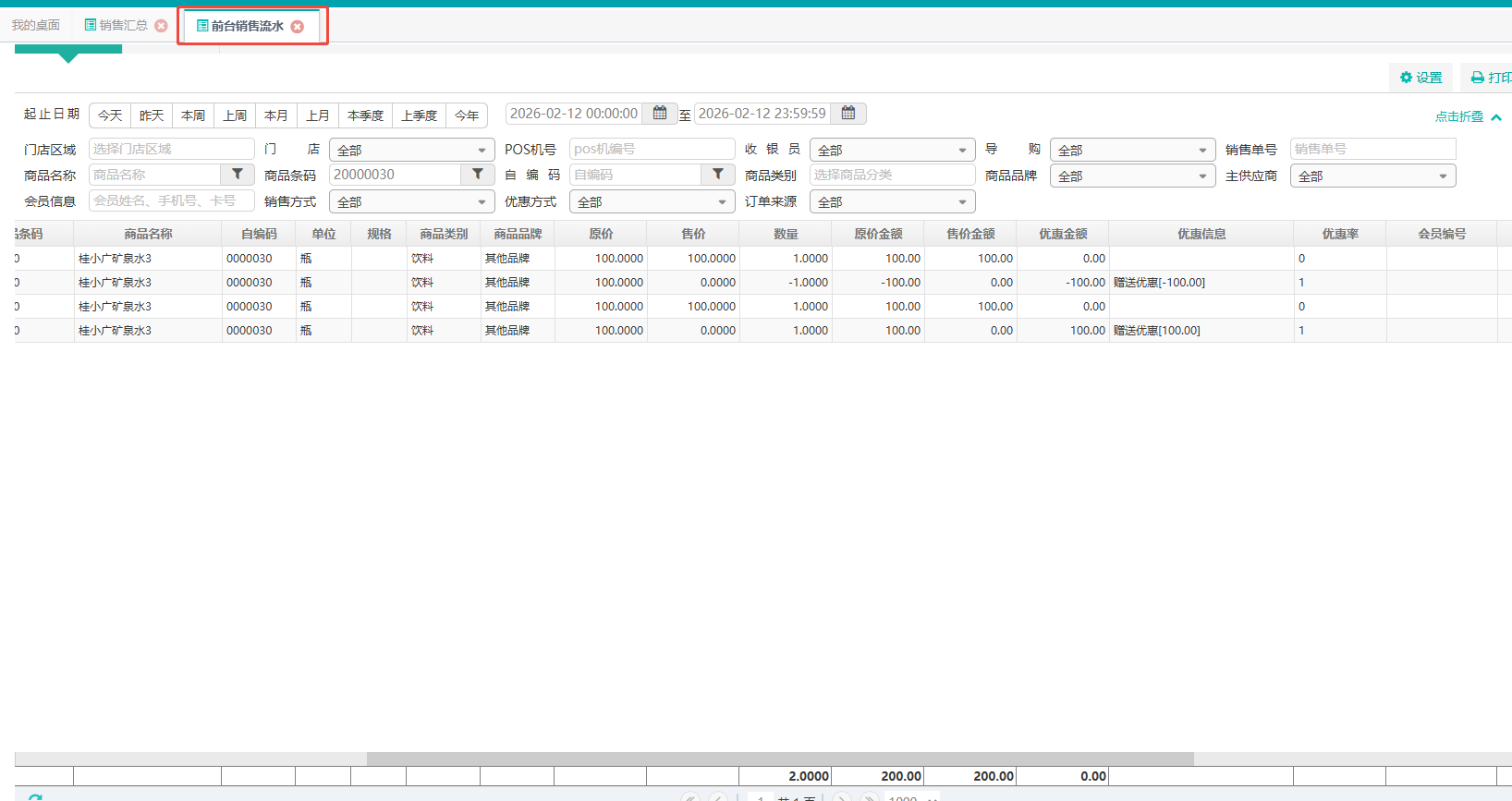Close the 前台销售流水 tab
Viewport: 1512px width, 801px height.
click(x=298, y=27)
